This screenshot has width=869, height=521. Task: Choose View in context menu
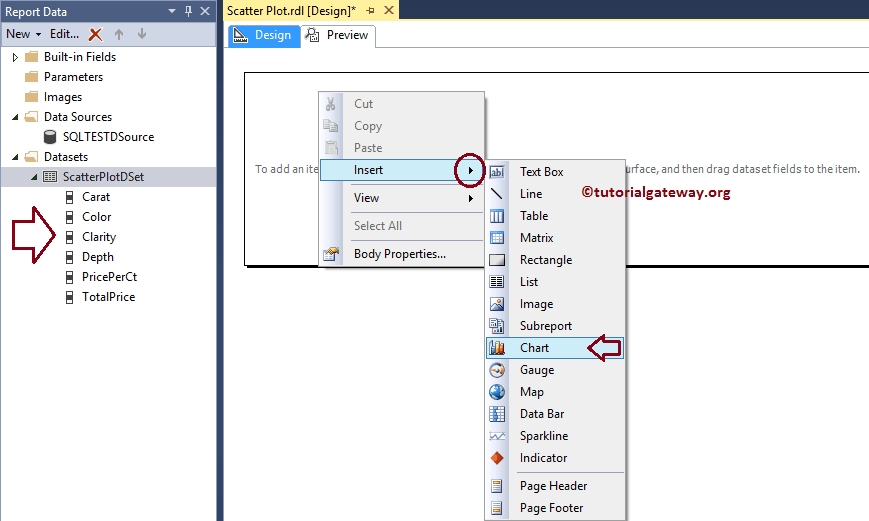pyautogui.click(x=402, y=198)
